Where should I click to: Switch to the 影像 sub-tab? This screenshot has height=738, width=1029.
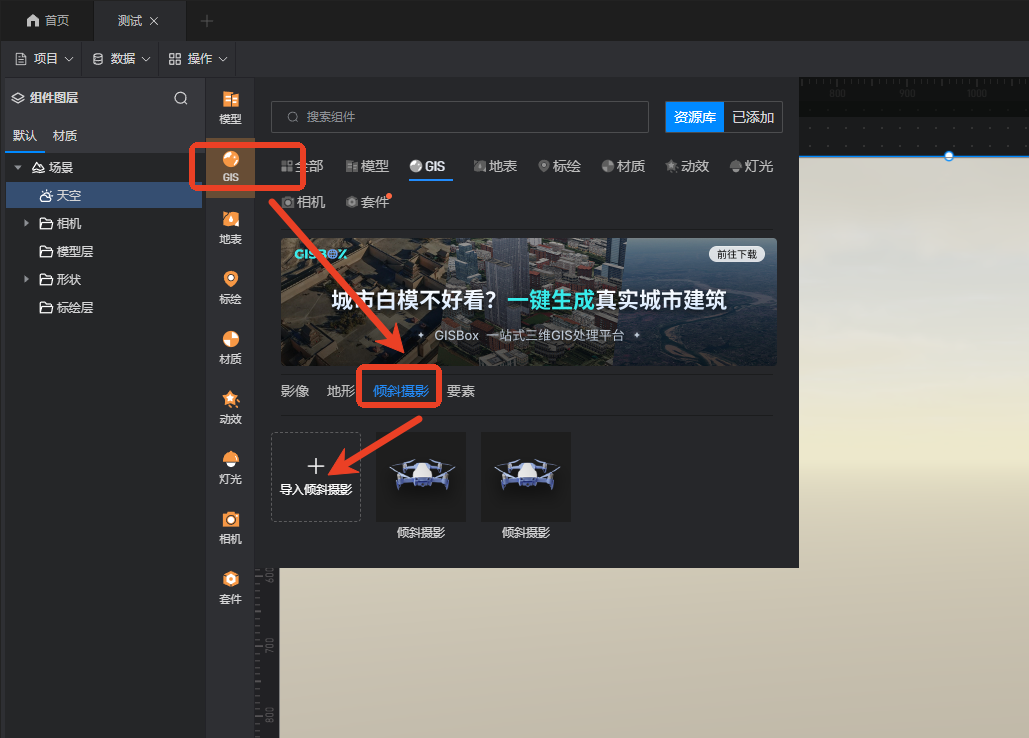(295, 392)
